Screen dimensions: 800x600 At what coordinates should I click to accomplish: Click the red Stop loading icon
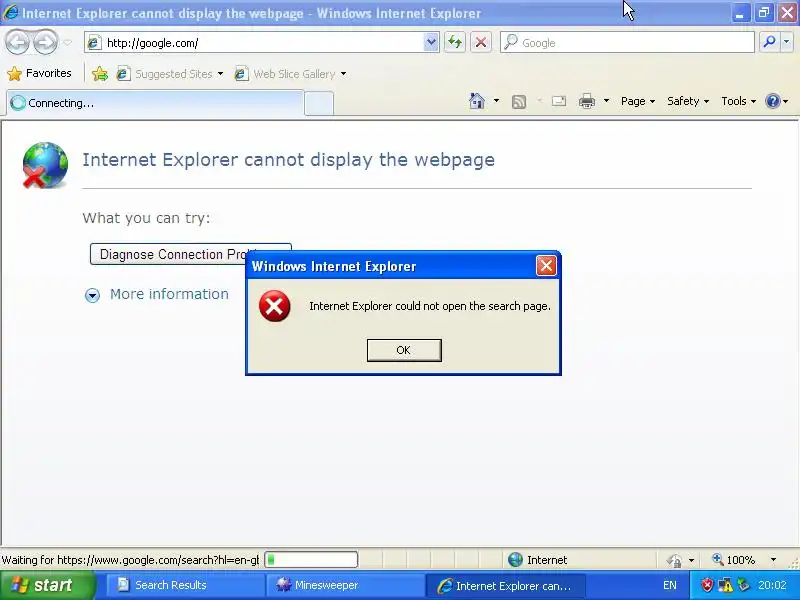pos(480,42)
